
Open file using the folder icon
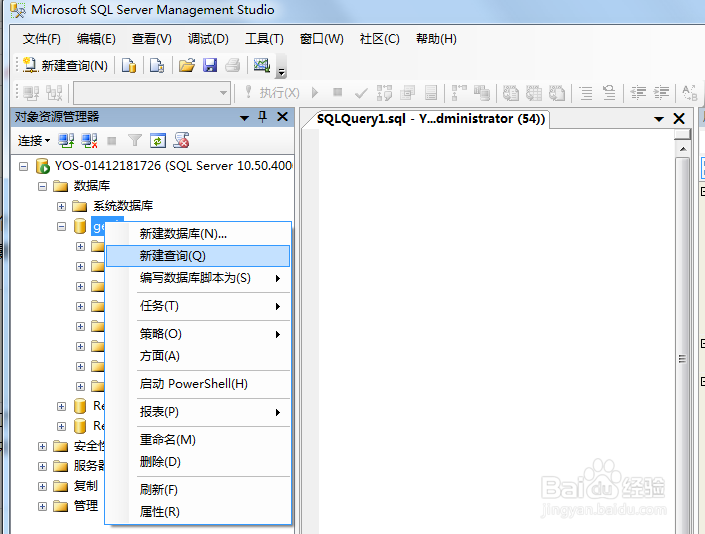click(x=187, y=66)
